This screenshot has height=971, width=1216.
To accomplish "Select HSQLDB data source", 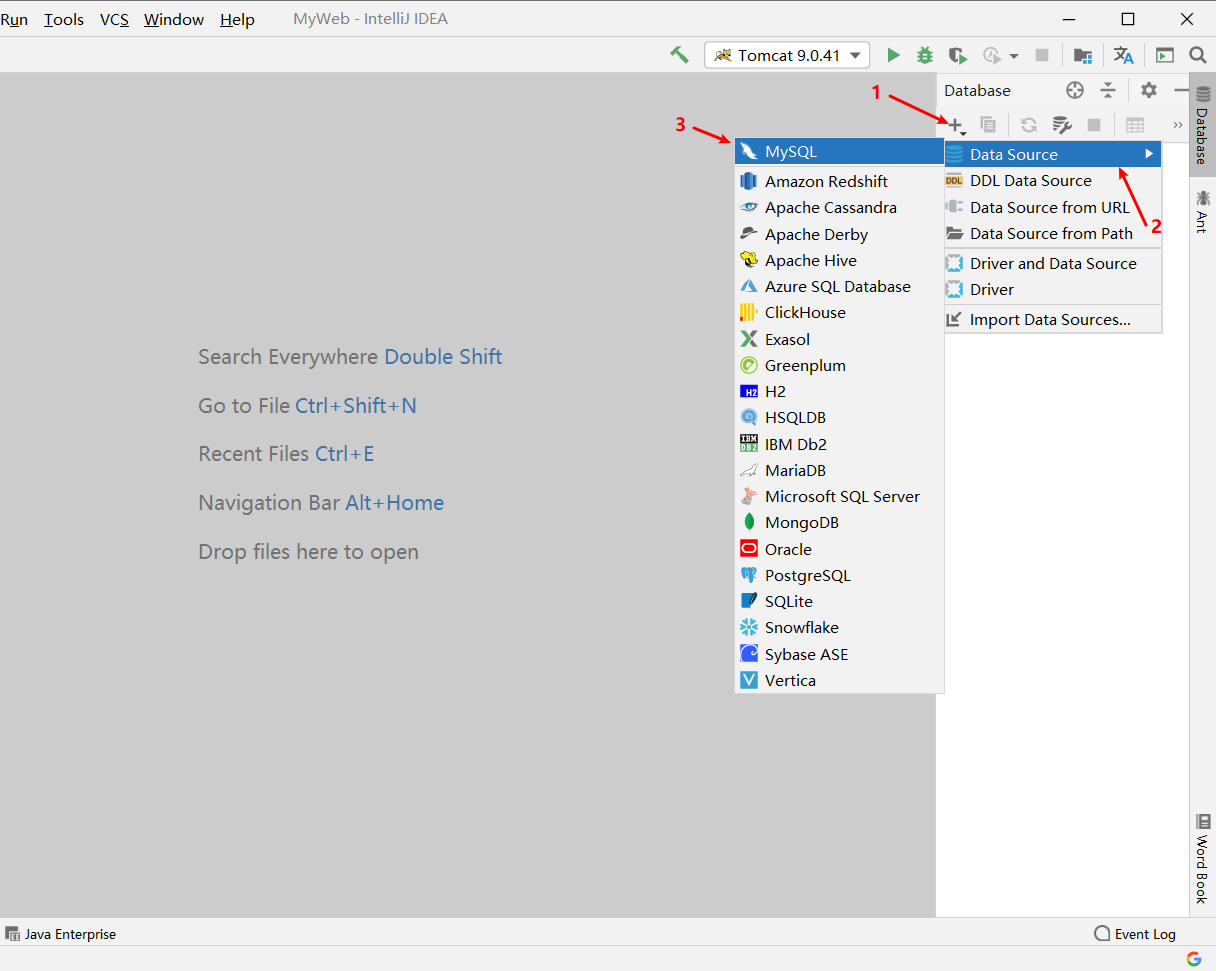I will click(839, 418).
